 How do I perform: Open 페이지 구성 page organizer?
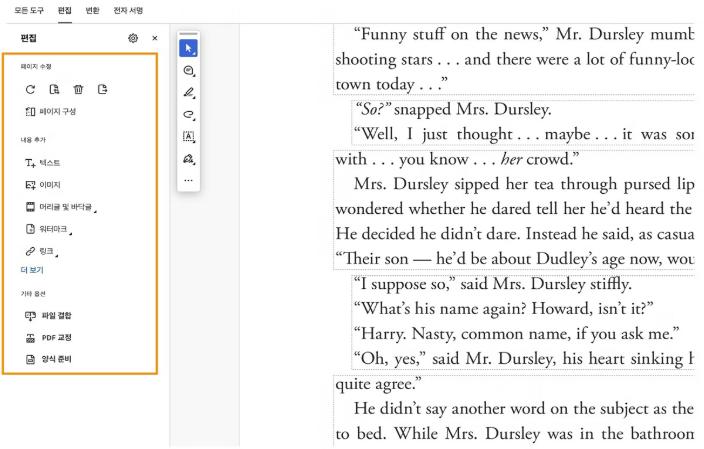click(50, 111)
